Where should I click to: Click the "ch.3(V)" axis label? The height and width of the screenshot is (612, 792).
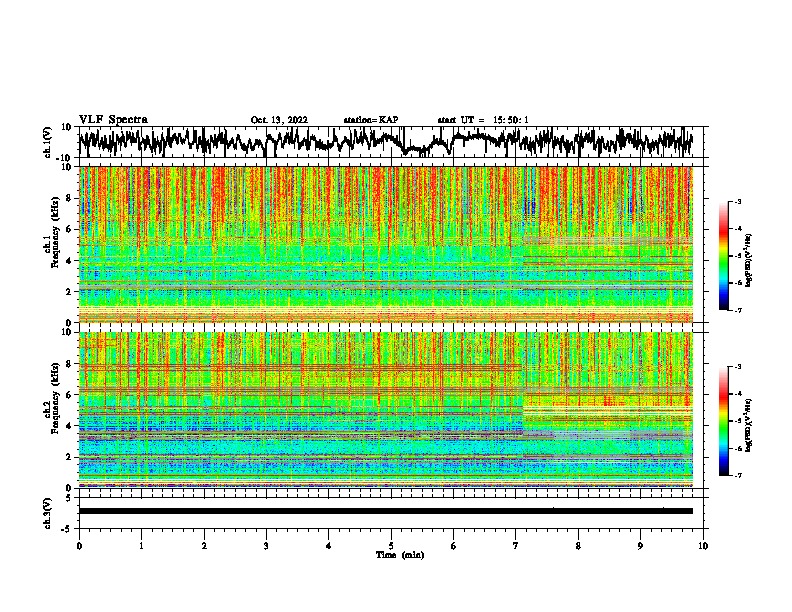click(x=48, y=513)
